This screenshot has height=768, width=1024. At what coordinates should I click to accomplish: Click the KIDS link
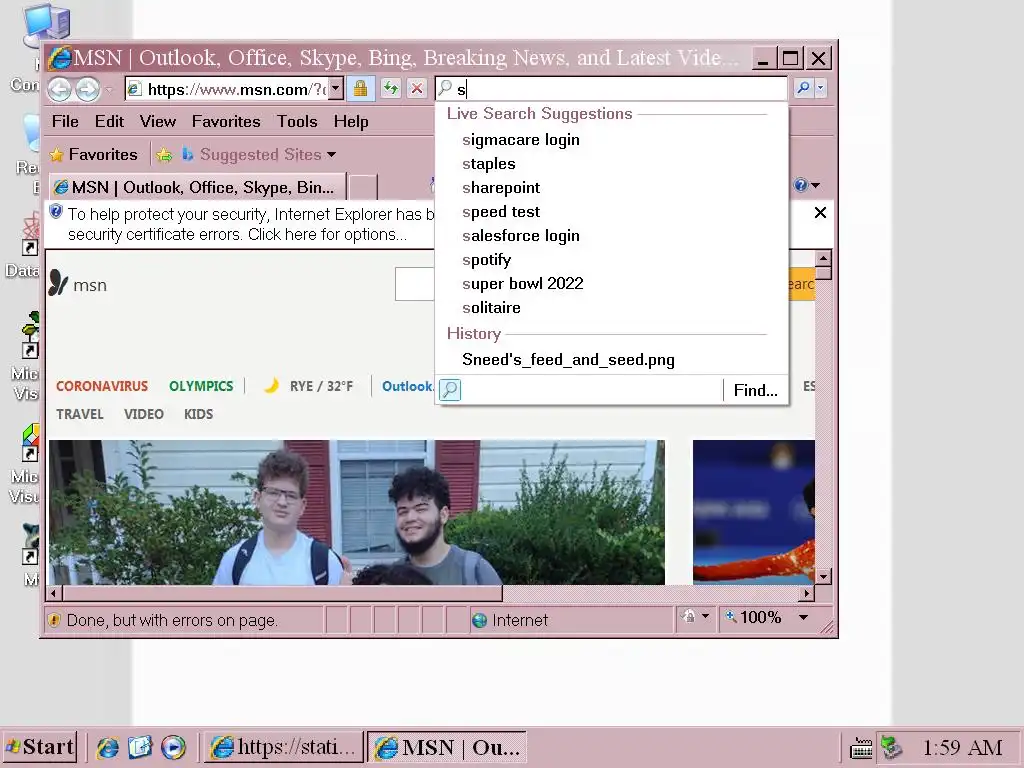coord(199,414)
